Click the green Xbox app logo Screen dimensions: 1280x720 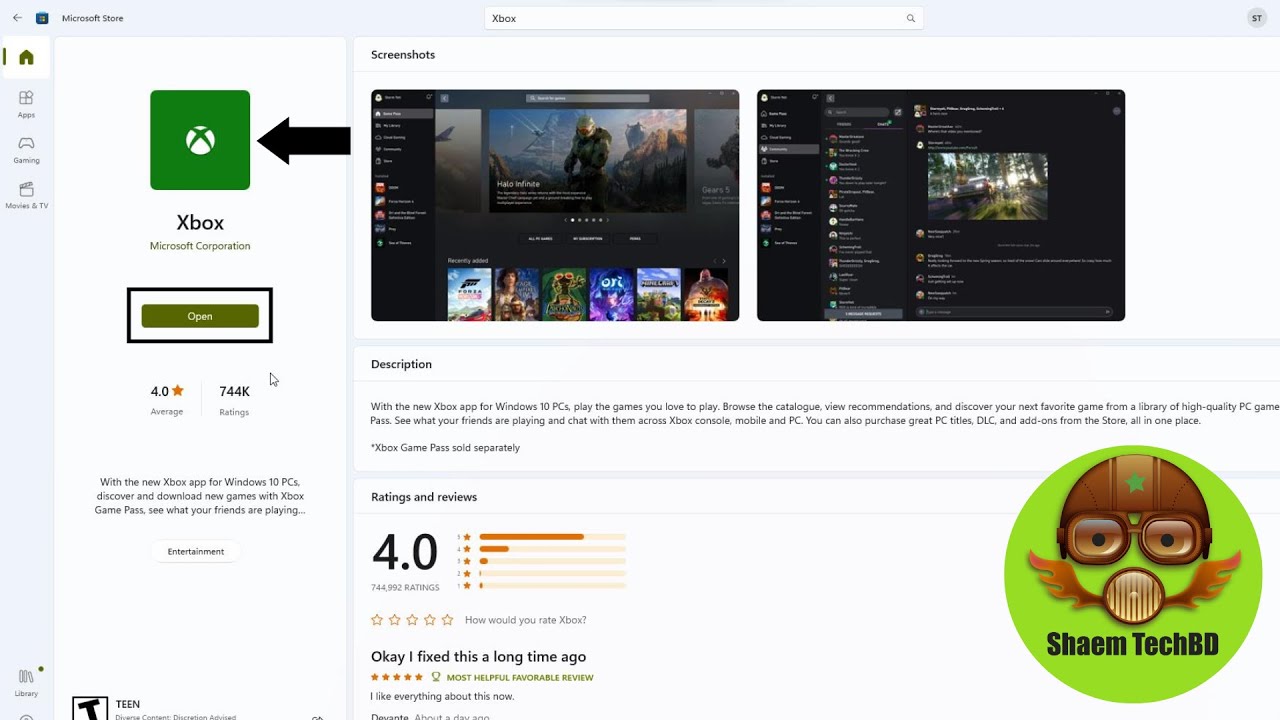coord(200,140)
